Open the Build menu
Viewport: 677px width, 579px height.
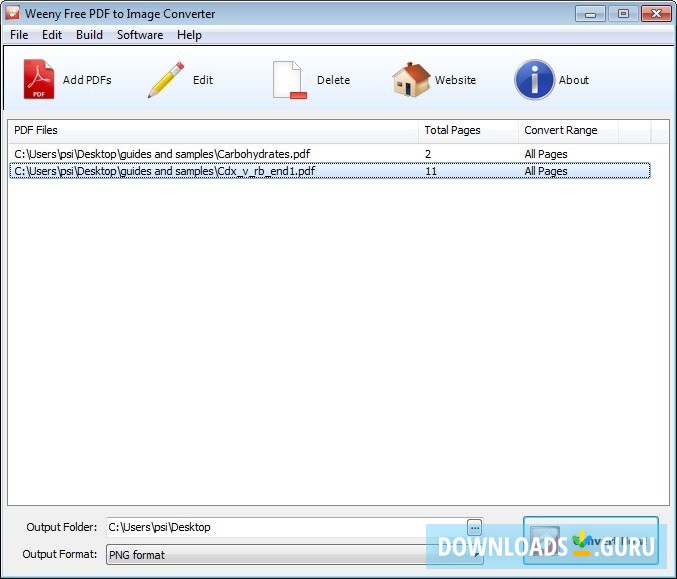point(89,35)
